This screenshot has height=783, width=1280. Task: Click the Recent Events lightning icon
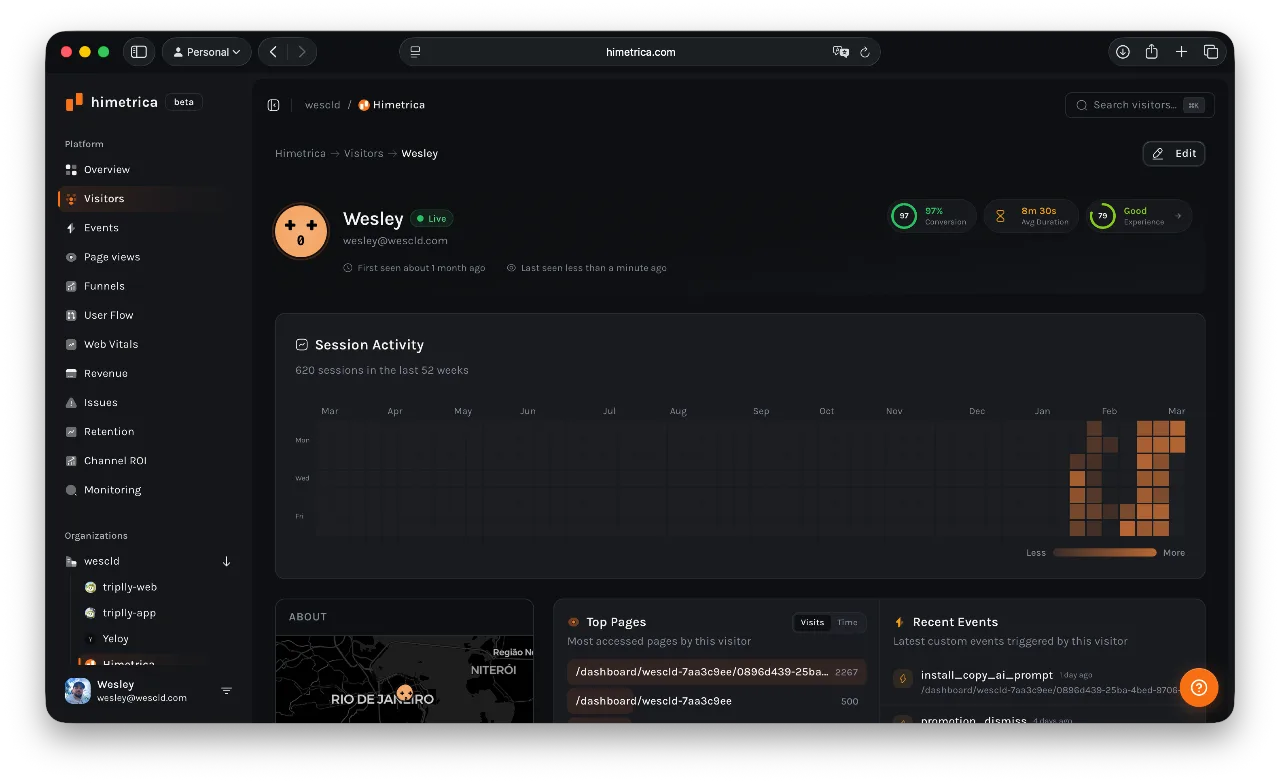[899, 622]
